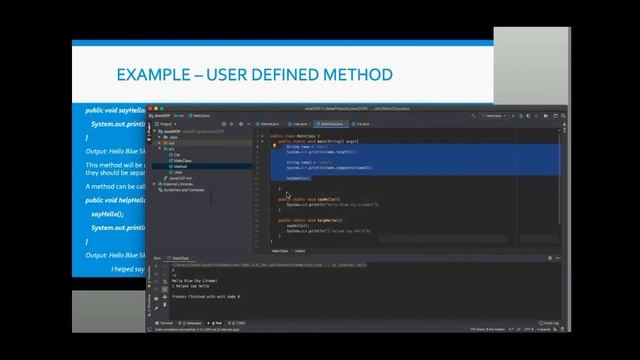Click the vertical Structure side tab
This screenshot has width=640, height=360.
(149, 306)
